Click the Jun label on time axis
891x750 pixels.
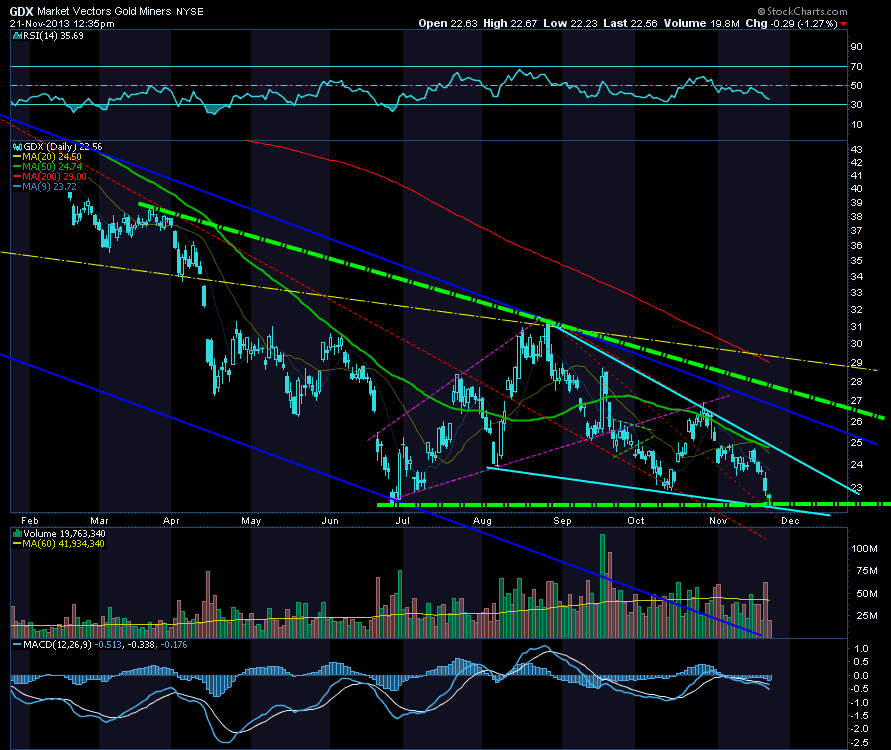tap(330, 521)
